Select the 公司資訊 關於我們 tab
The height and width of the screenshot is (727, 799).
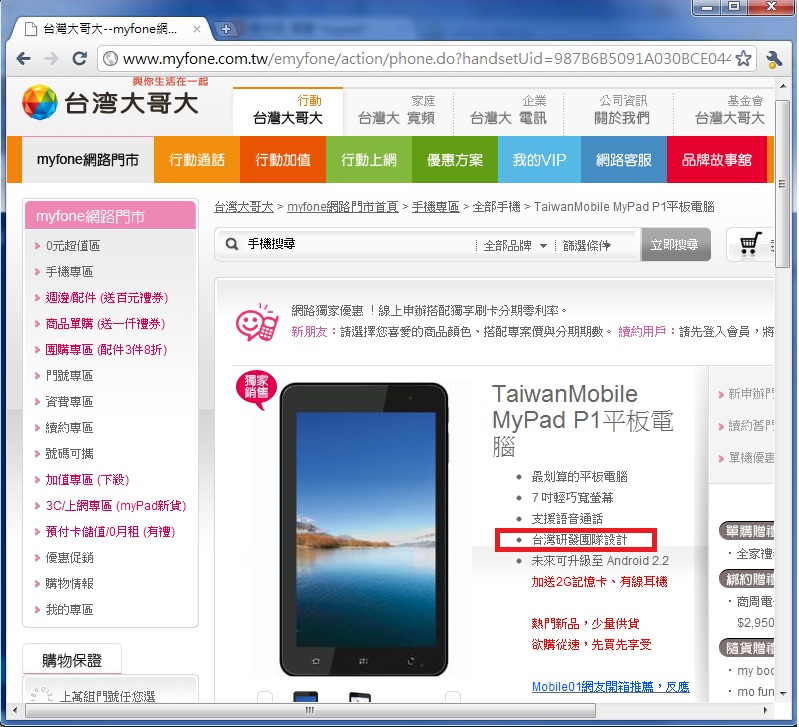622,111
